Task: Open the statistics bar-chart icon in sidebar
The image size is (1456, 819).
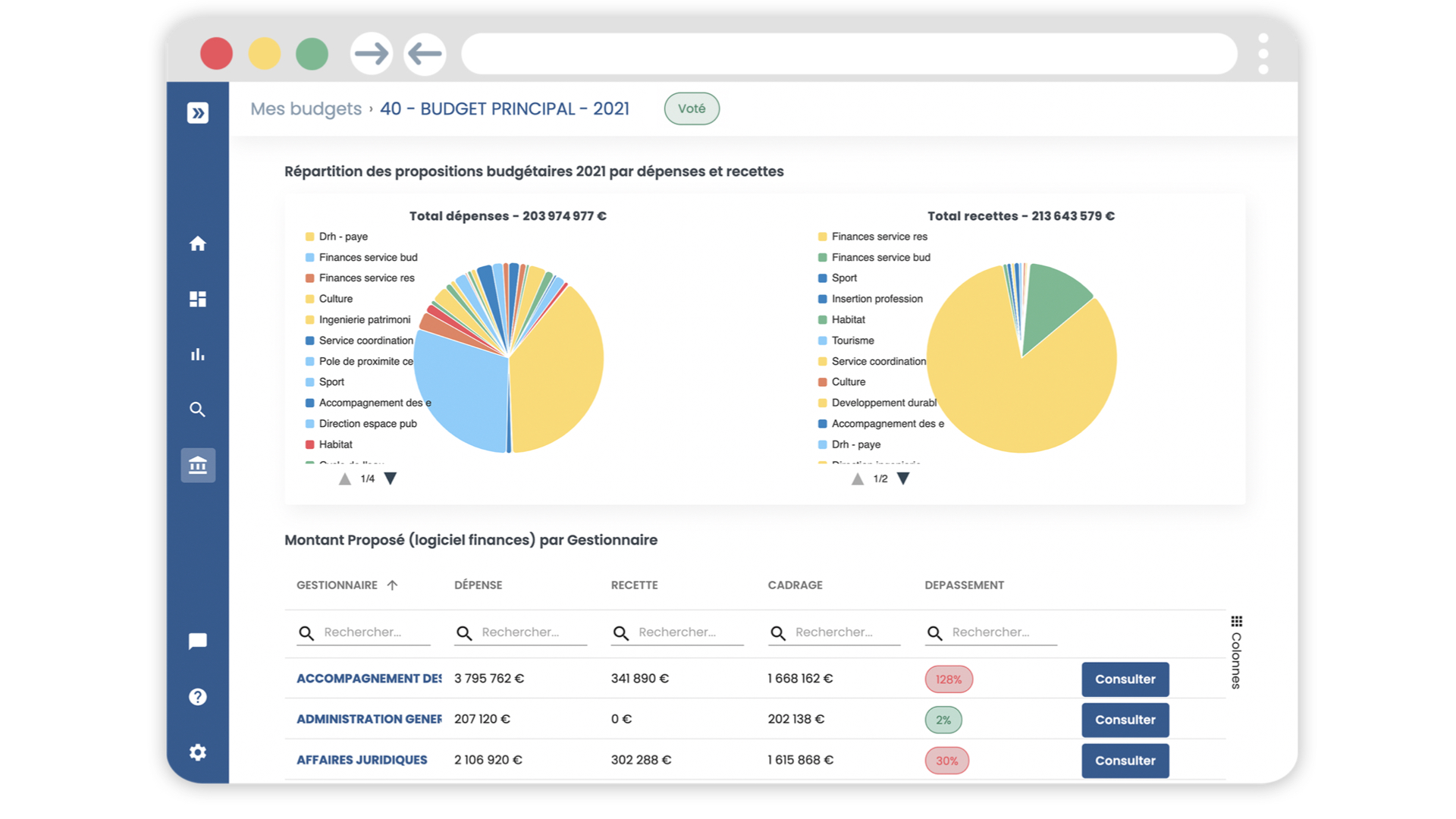Action: coord(197,353)
